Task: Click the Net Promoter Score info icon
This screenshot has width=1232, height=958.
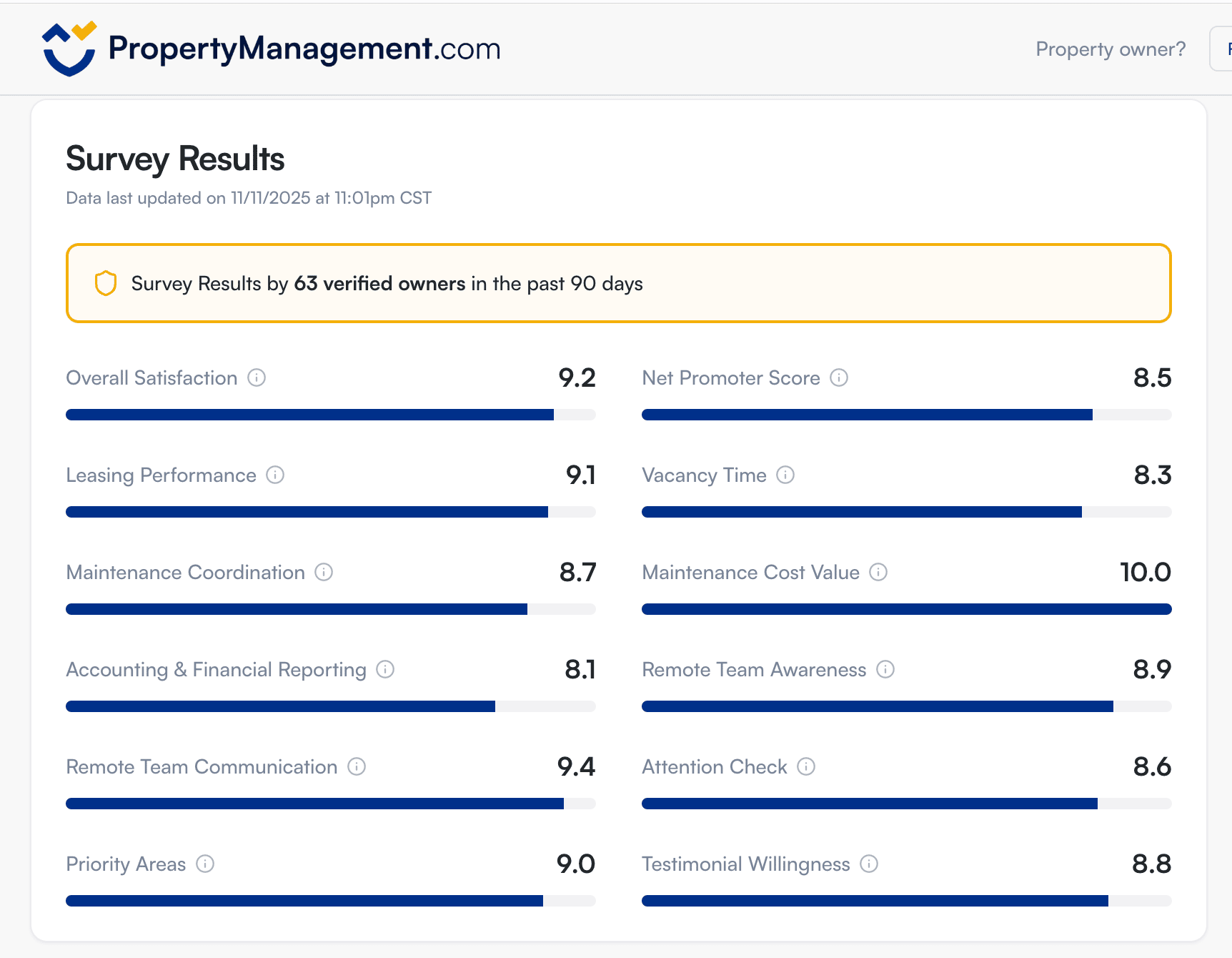Action: [840, 377]
